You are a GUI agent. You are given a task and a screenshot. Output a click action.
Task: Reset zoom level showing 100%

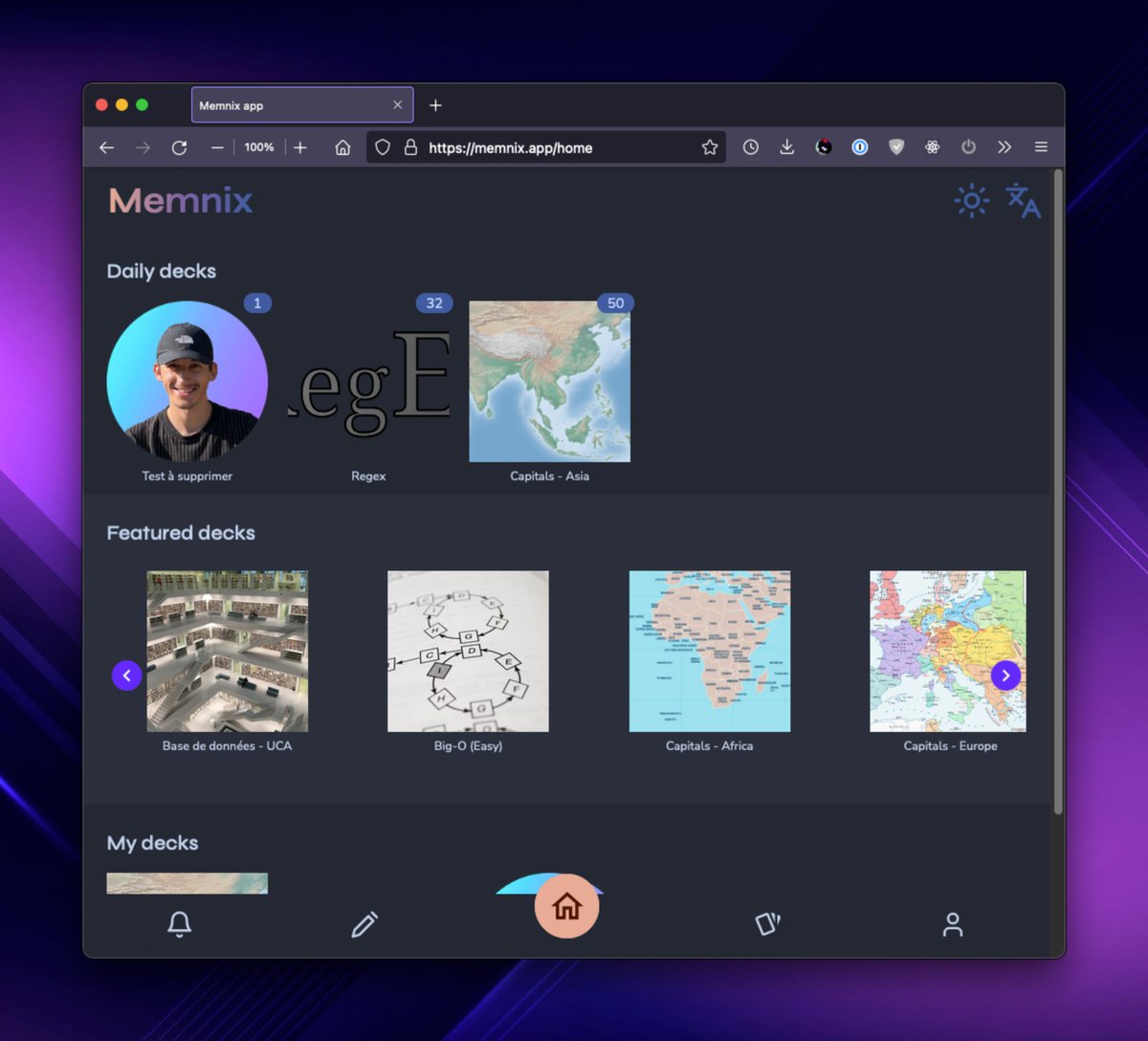(258, 147)
